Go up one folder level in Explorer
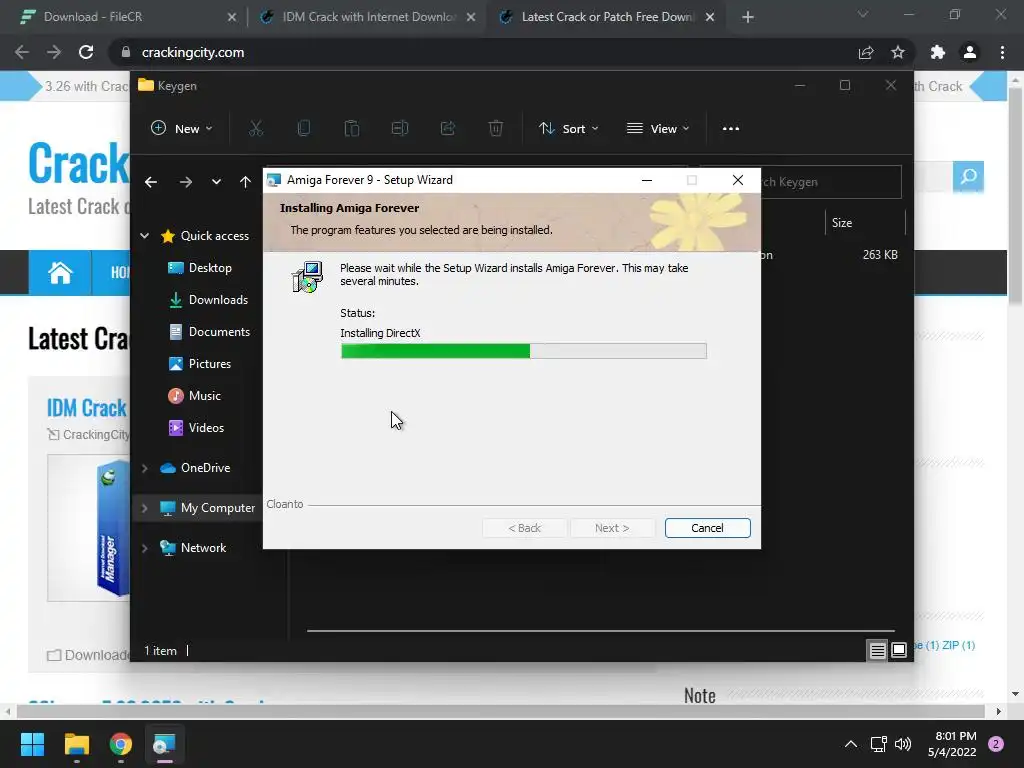This screenshot has height=768, width=1024. pyautogui.click(x=245, y=182)
